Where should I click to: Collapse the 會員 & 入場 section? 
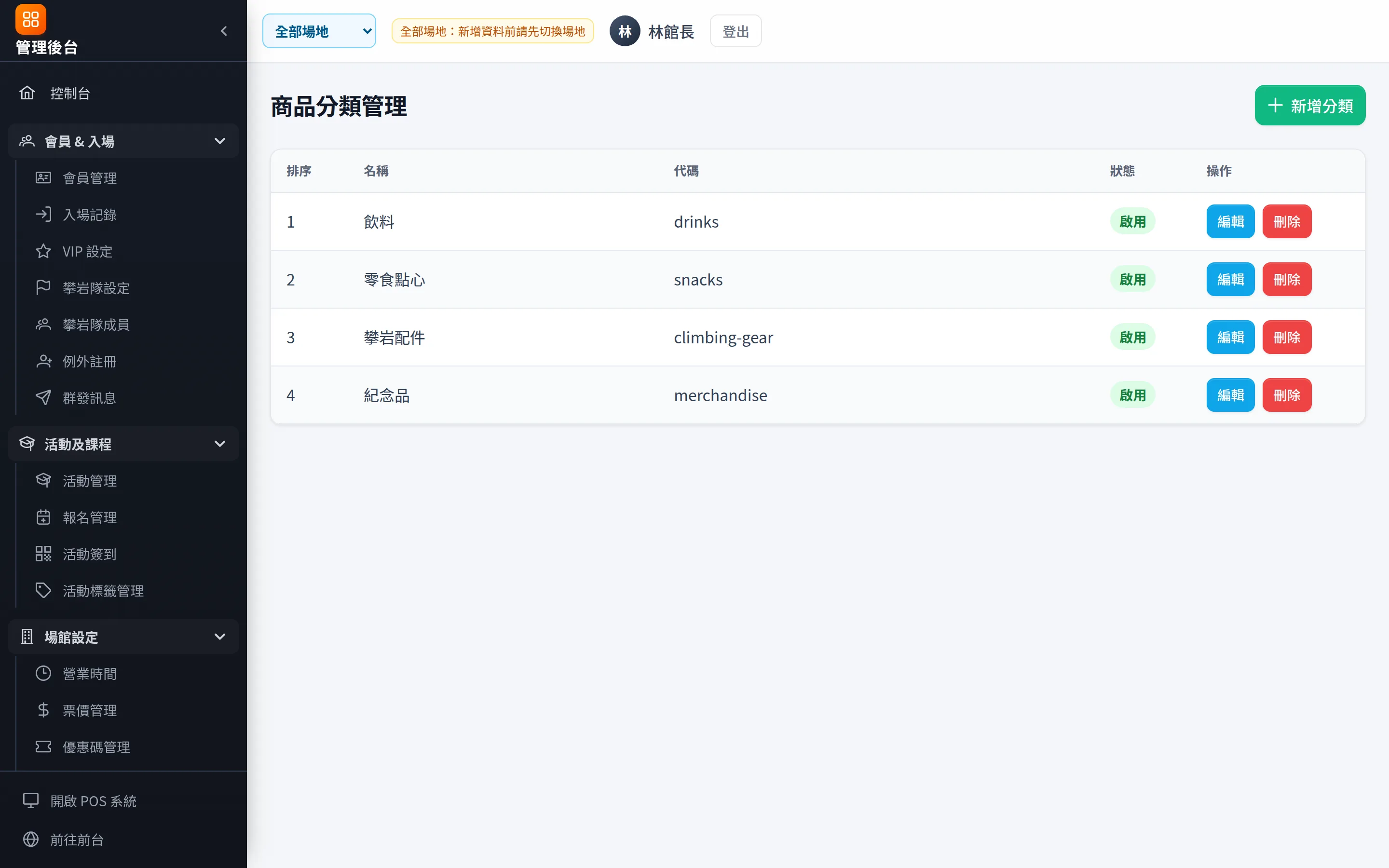click(123, 141)
